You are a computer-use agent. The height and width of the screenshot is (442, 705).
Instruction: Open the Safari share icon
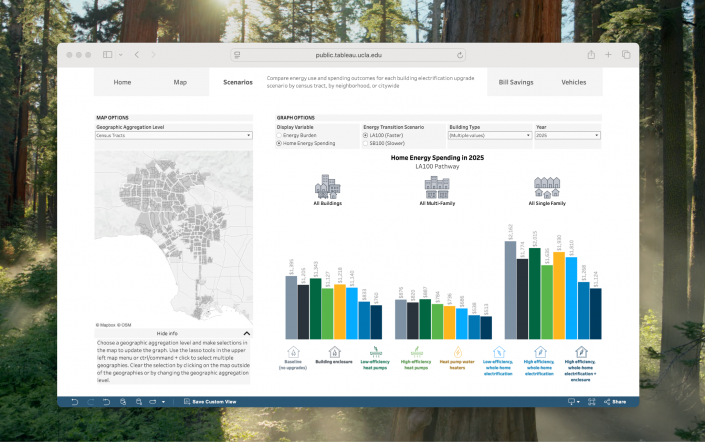point(591,54)
